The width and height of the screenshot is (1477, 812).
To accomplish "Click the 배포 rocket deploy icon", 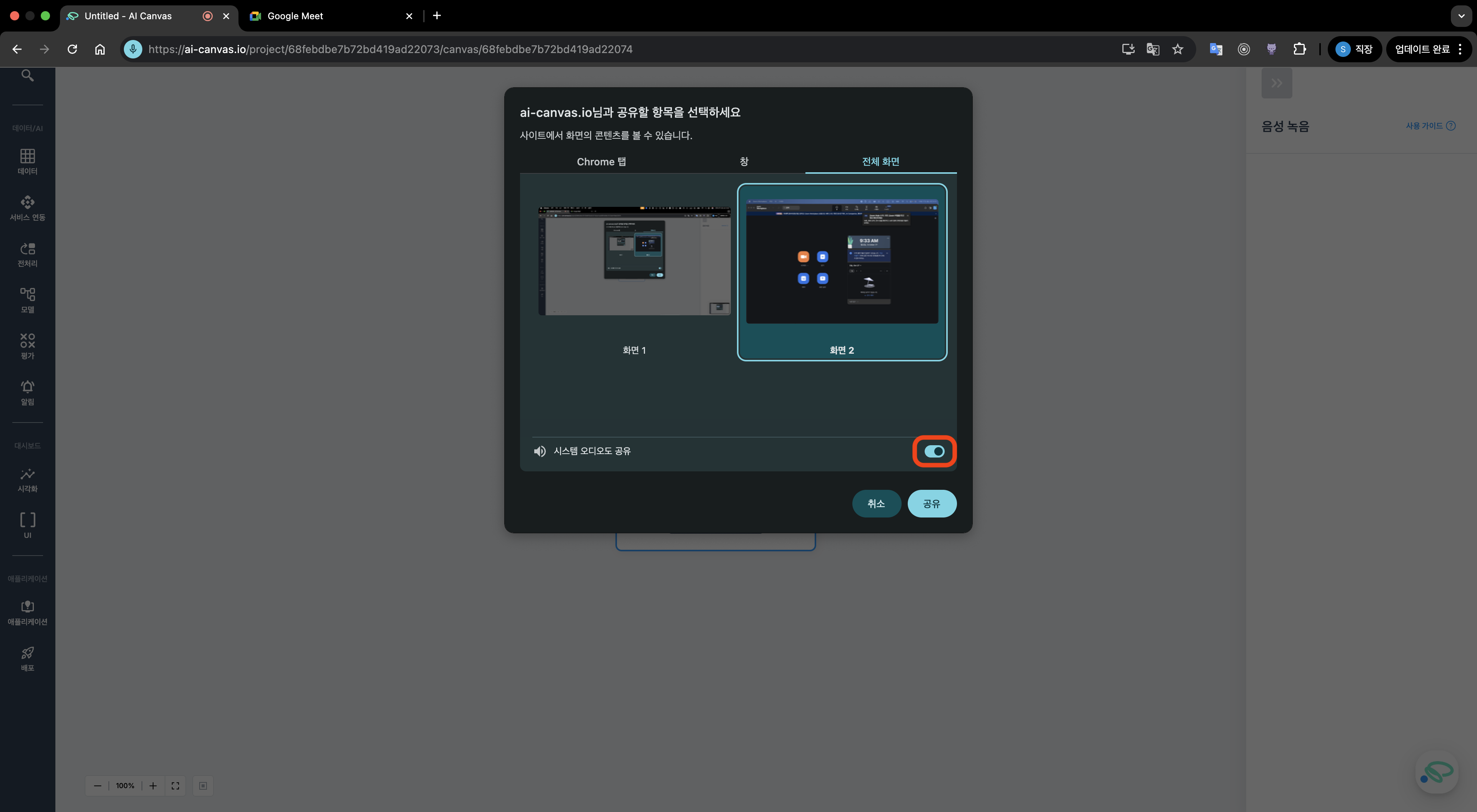I will pyautogui.click(x=28, y=658).
